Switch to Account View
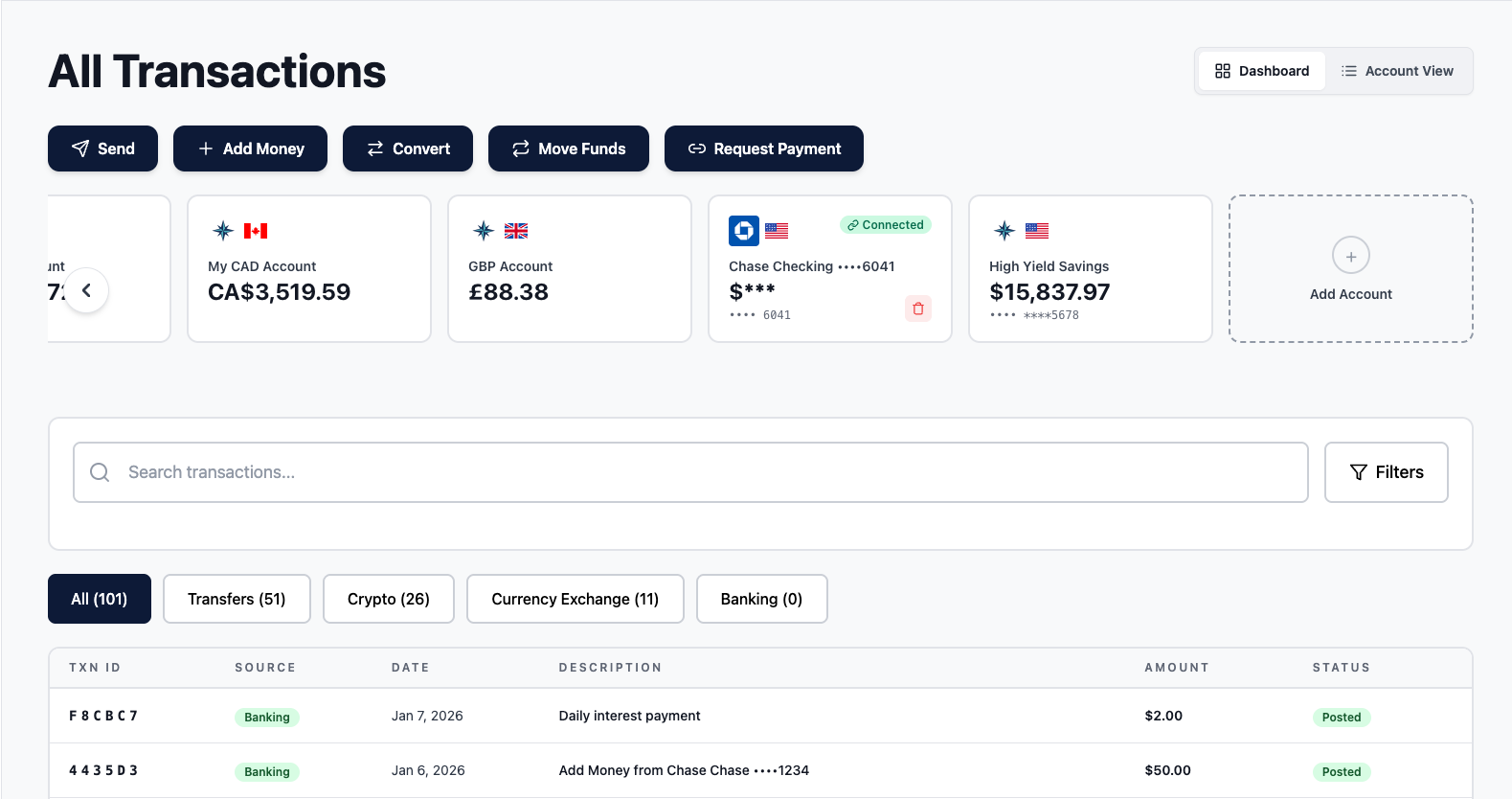The image size is (1512, 799). pyautogui.click(x=1397, y=71)
